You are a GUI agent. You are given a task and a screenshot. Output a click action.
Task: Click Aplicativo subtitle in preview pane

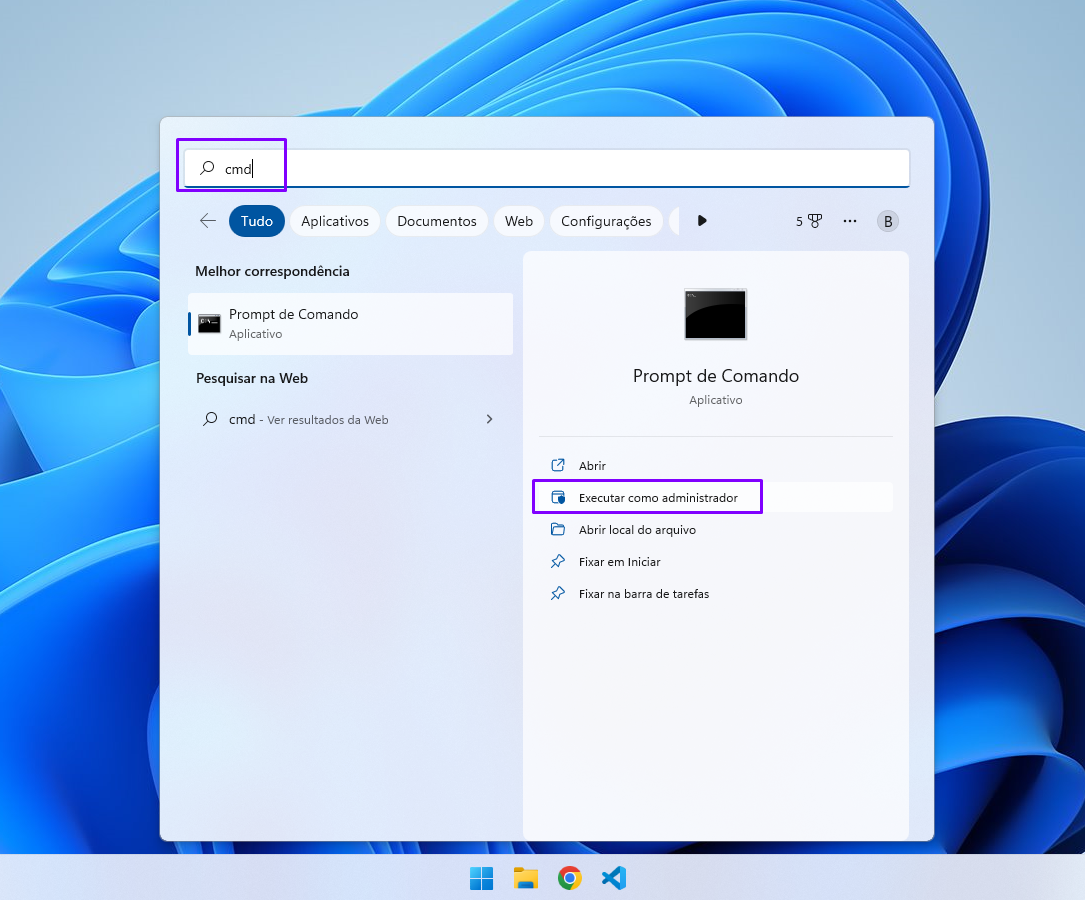pos(715,400)
